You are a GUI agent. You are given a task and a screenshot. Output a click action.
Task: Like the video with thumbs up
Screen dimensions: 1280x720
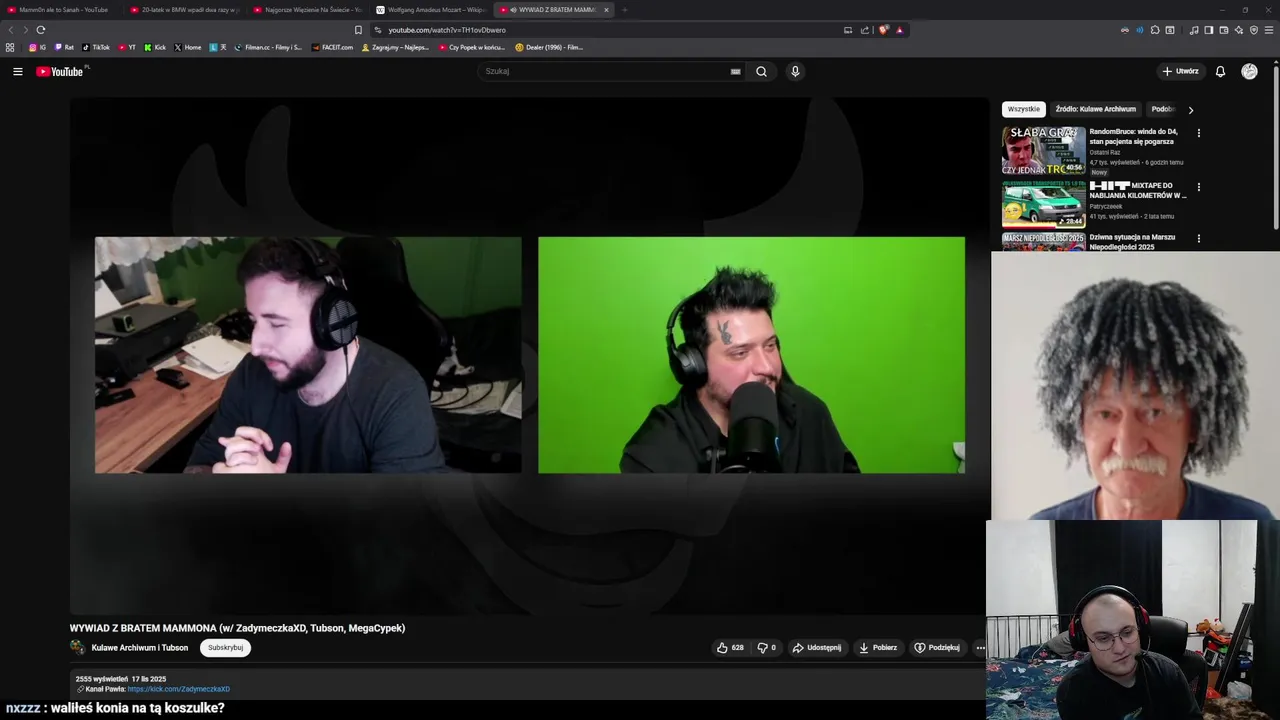click(x=730, y=647)
